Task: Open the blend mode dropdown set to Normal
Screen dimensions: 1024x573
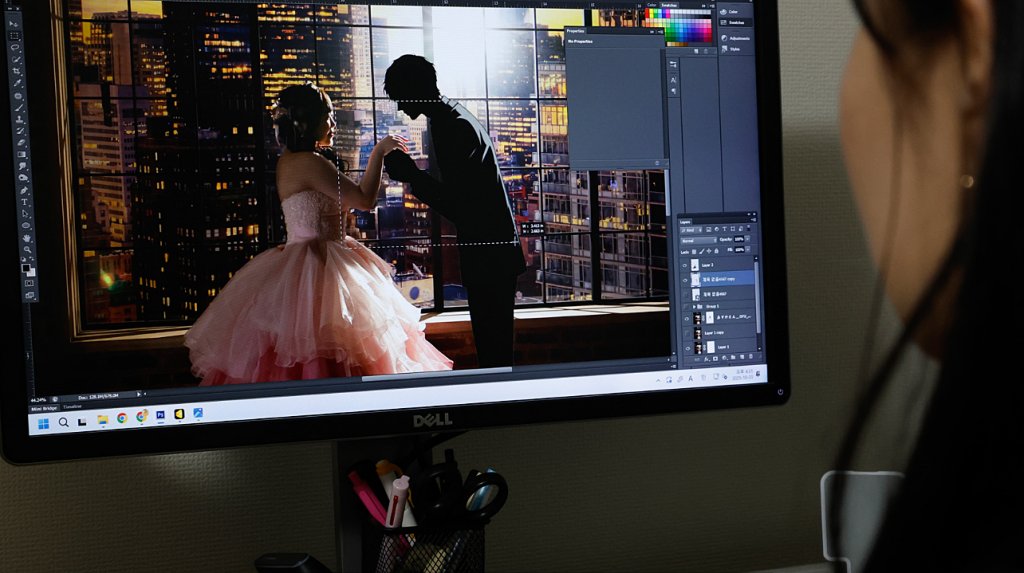Action: [x=693, y=240]
